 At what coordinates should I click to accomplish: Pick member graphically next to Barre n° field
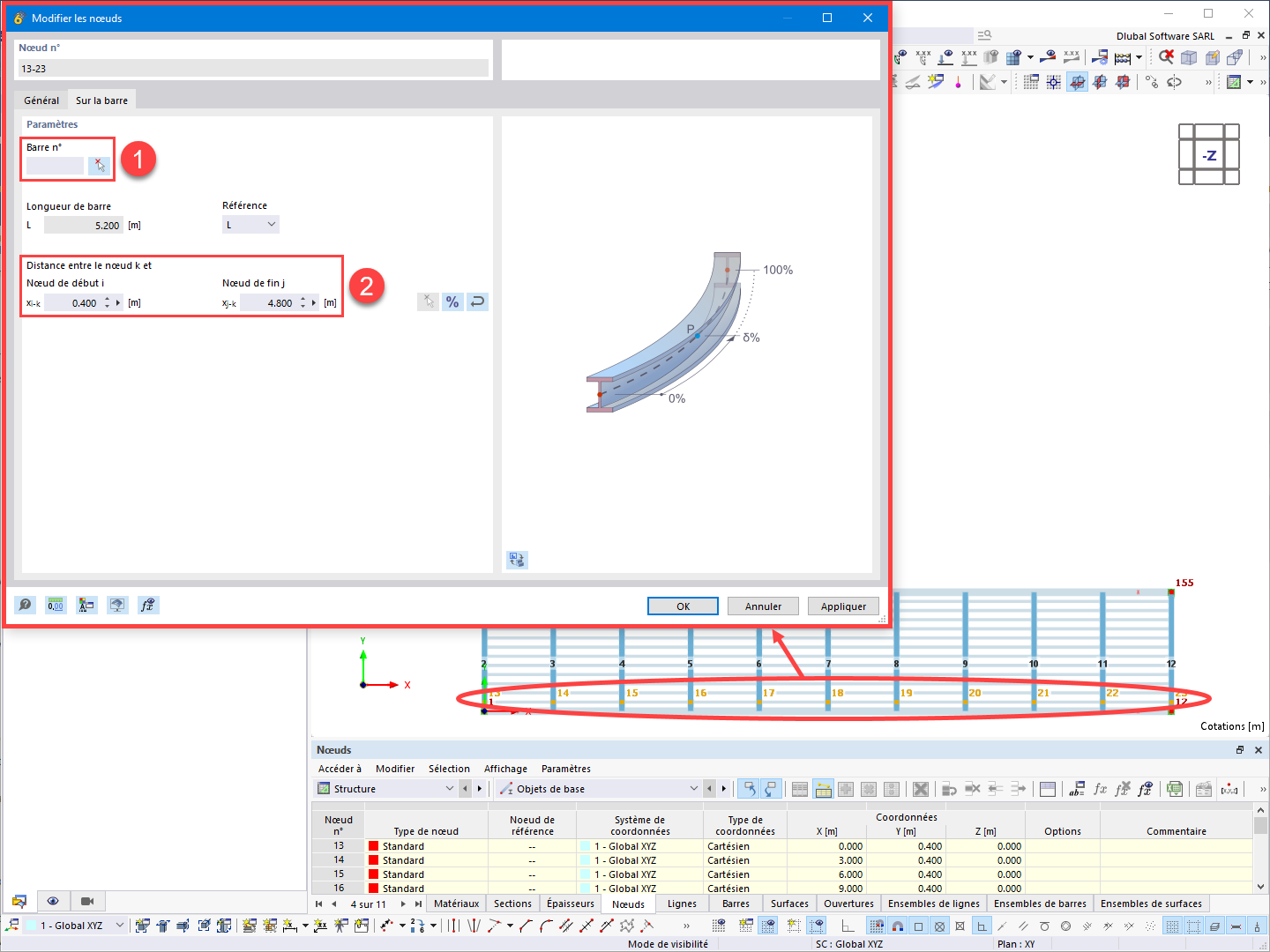pos(99,165)
